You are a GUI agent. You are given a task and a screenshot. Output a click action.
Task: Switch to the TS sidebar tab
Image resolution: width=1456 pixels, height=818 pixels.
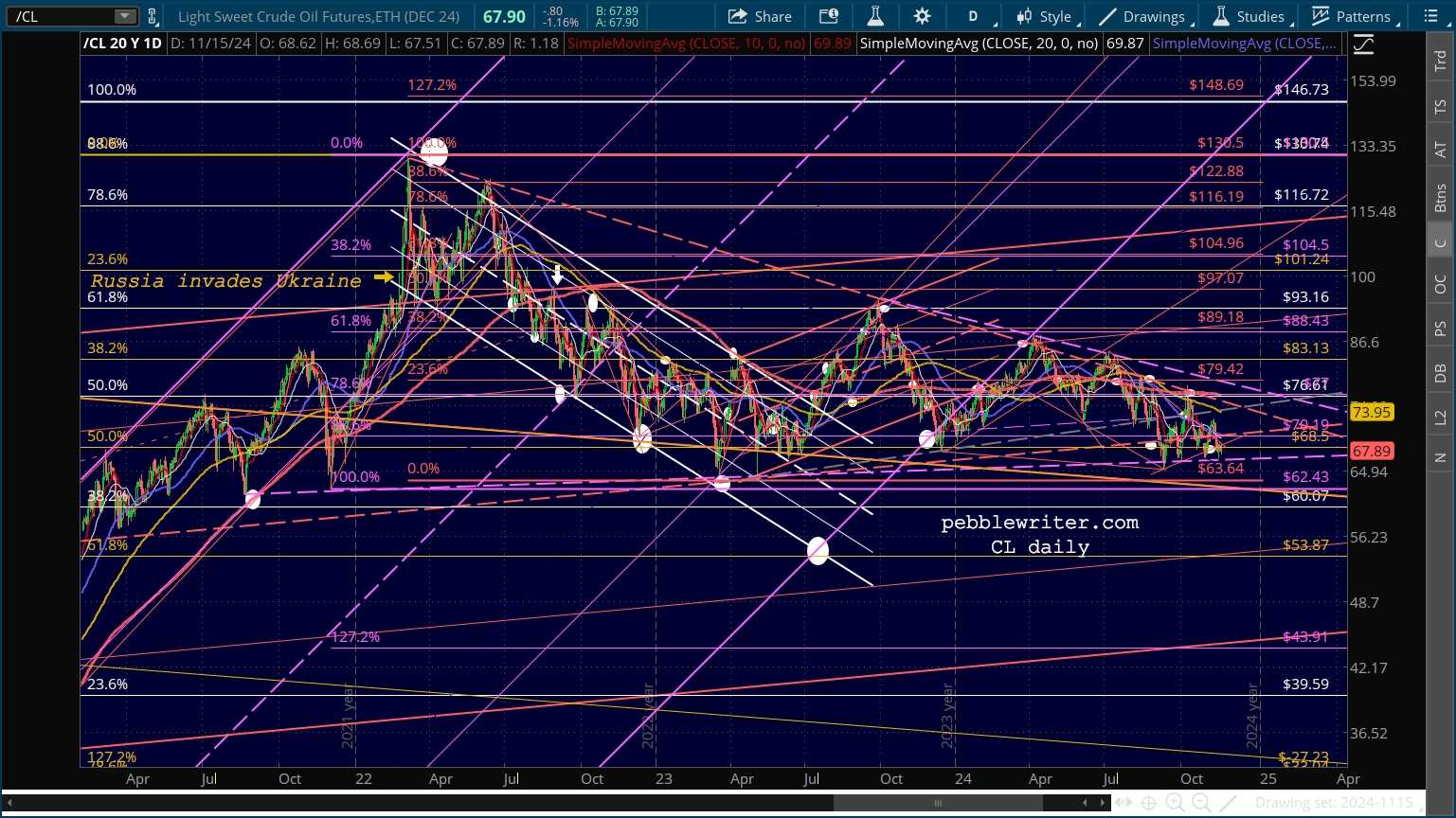(1440, 106)
